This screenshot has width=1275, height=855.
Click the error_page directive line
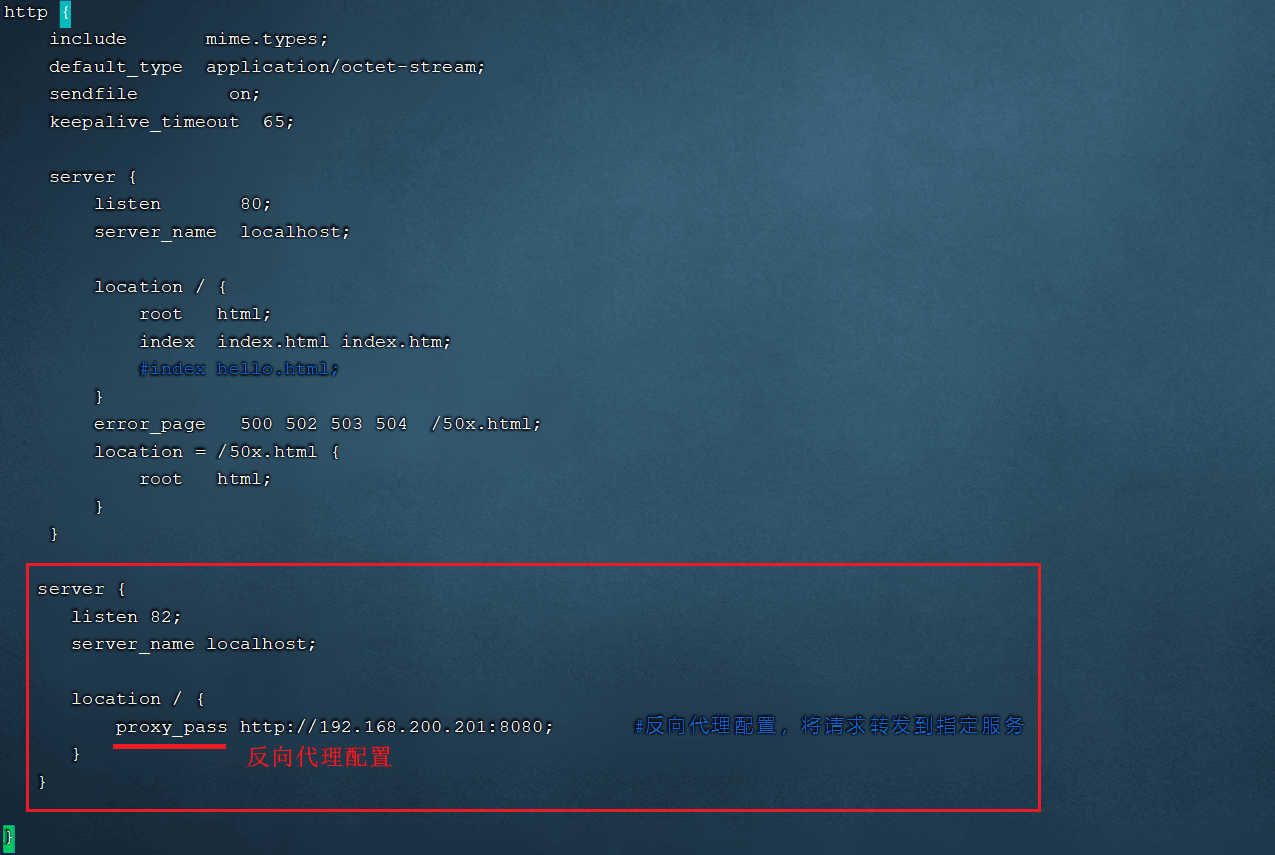[x=318, y=424]
